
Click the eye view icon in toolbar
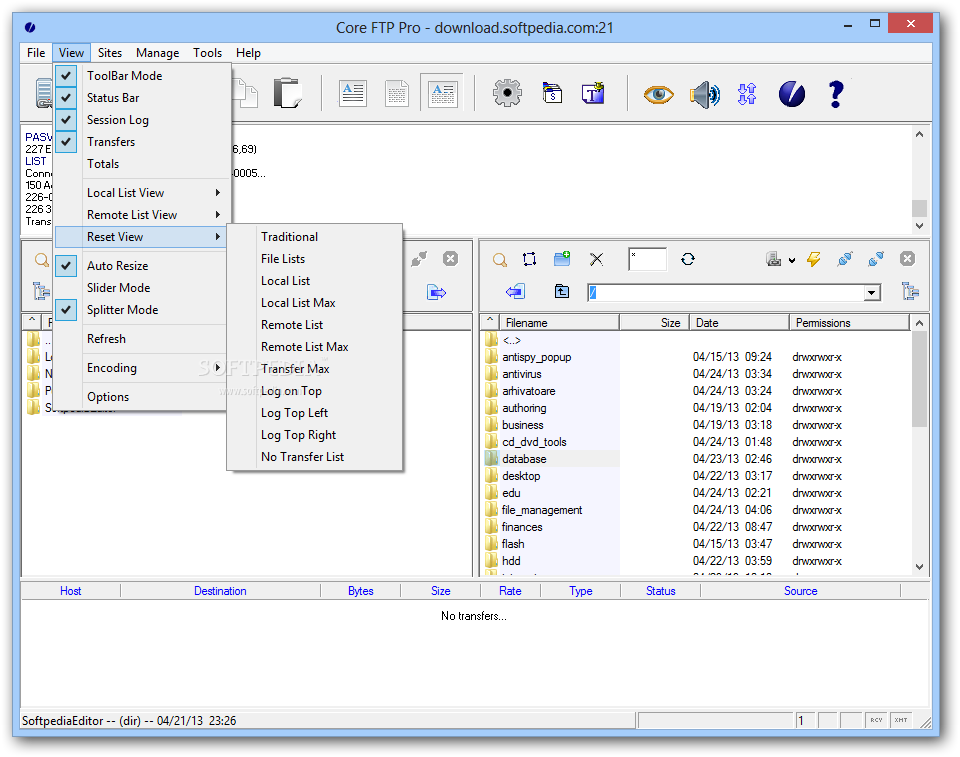pos(658,94)
